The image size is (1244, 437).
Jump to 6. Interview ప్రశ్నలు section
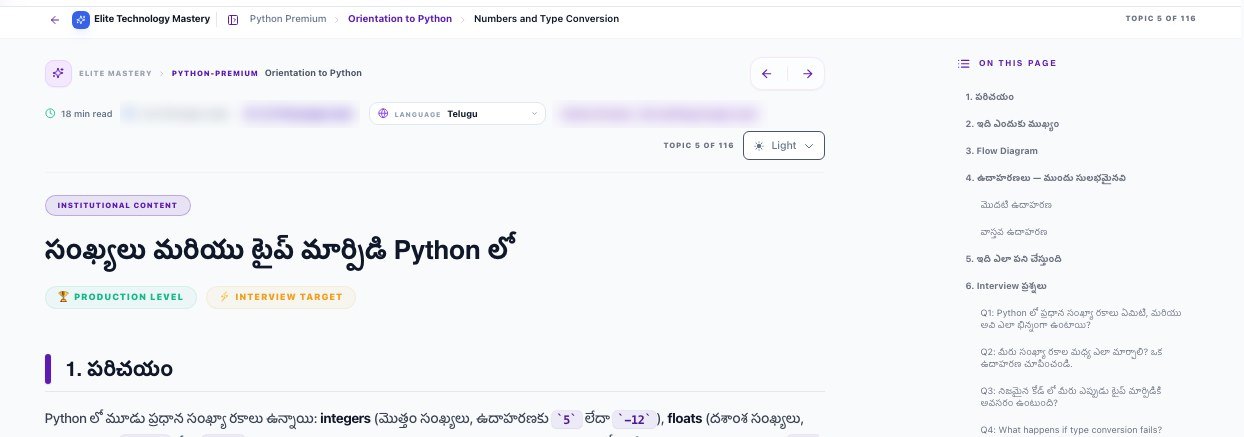[x=1005, y=286]
